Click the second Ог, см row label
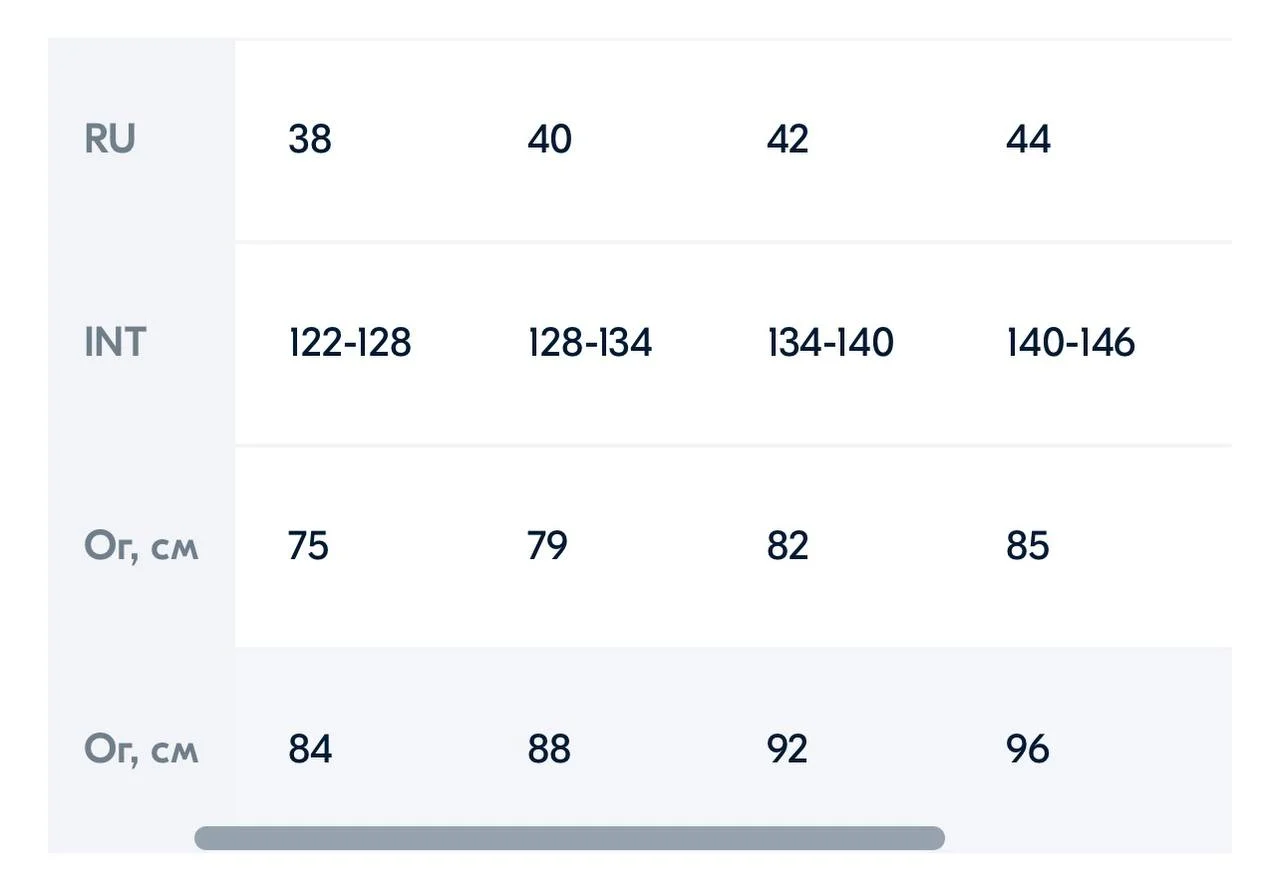The width and height of the screenshot is (1280, 891). click(141, 749)
